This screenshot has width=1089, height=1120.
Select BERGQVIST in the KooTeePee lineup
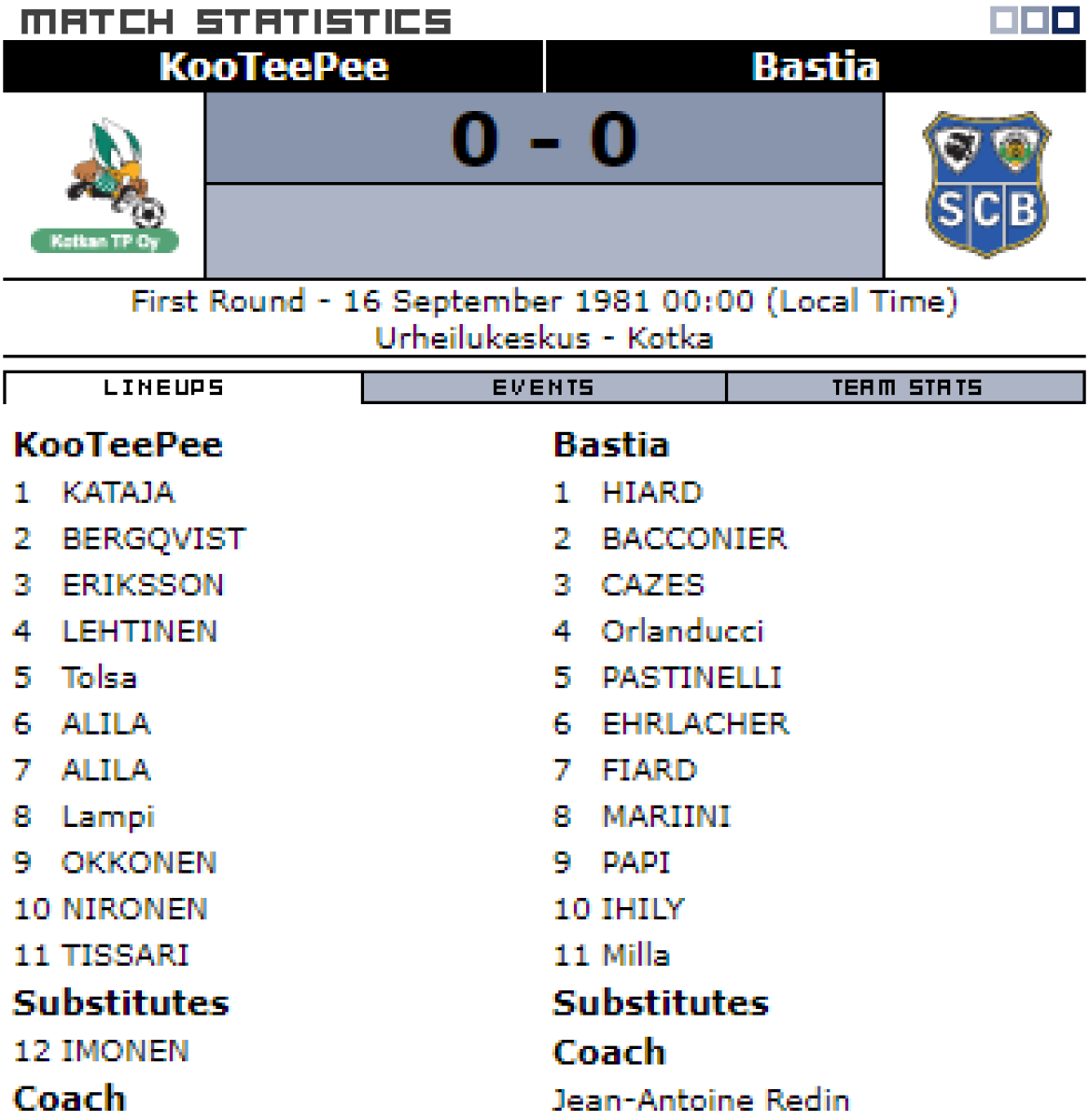pyautogui.click(x=153, y=539)
